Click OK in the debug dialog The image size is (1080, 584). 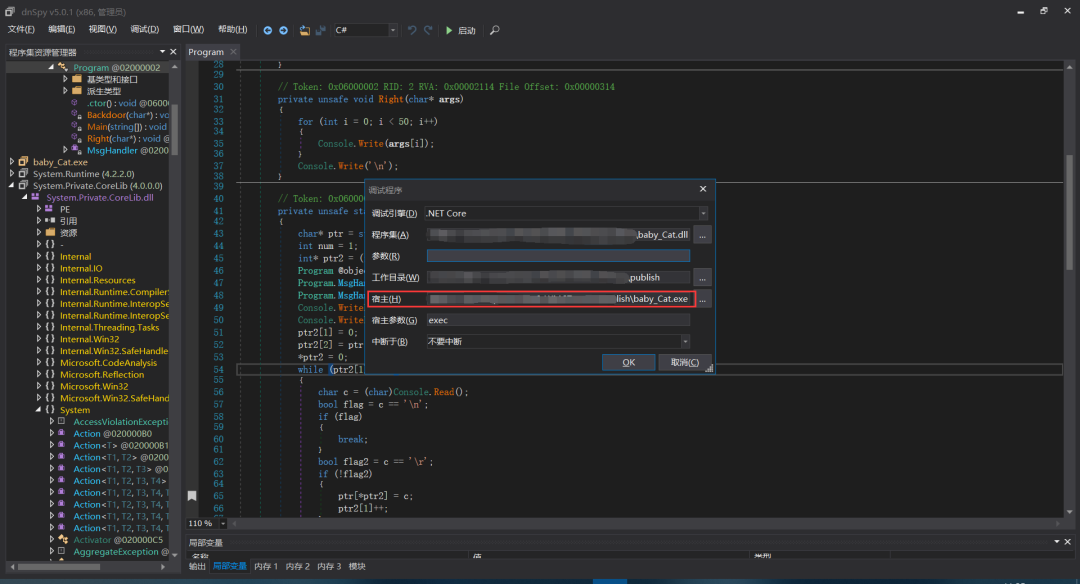tap(628, 362)
